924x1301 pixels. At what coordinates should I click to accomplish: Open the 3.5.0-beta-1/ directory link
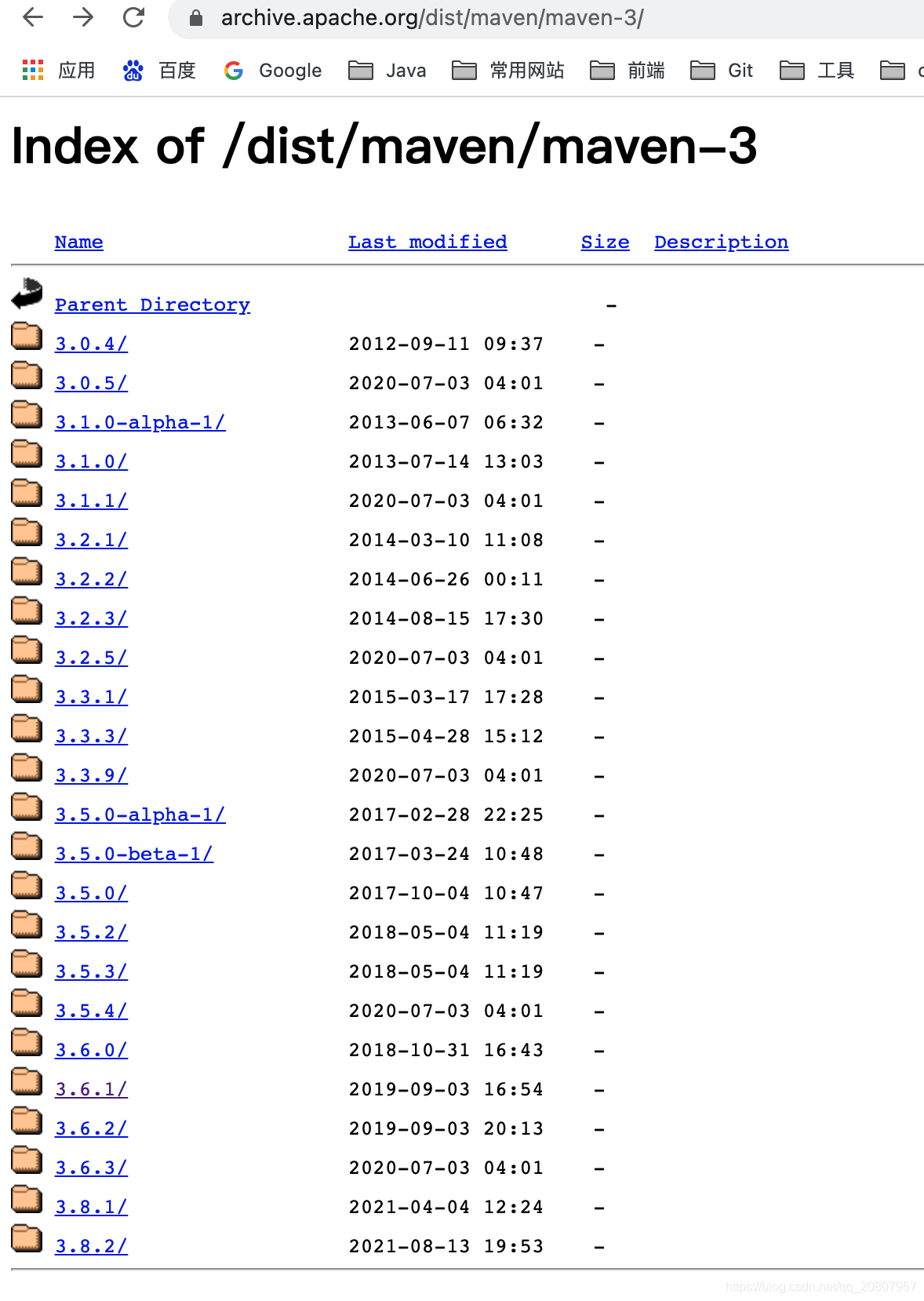tap(133, 854)
